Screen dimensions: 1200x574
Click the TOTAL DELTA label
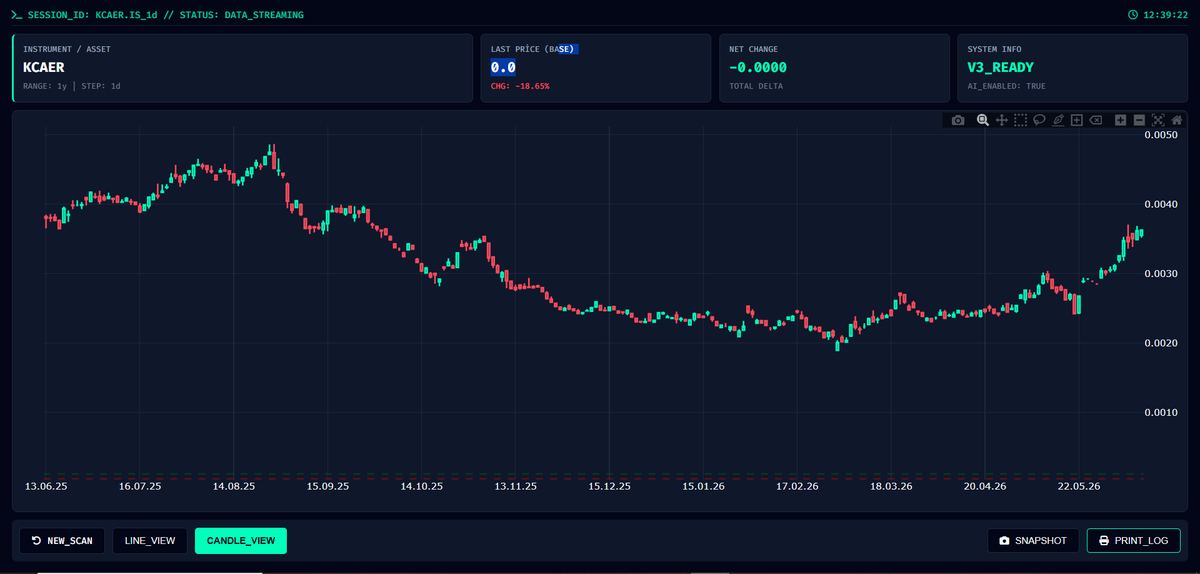click(755, 86)
